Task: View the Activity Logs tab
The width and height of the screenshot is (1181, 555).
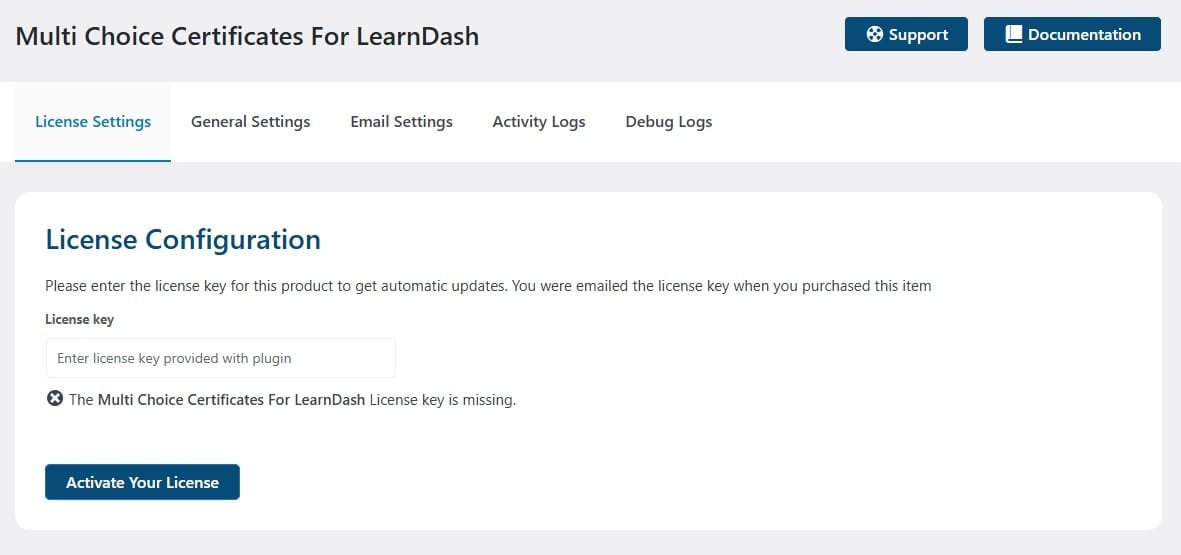Action: click(x=539, y=122)
